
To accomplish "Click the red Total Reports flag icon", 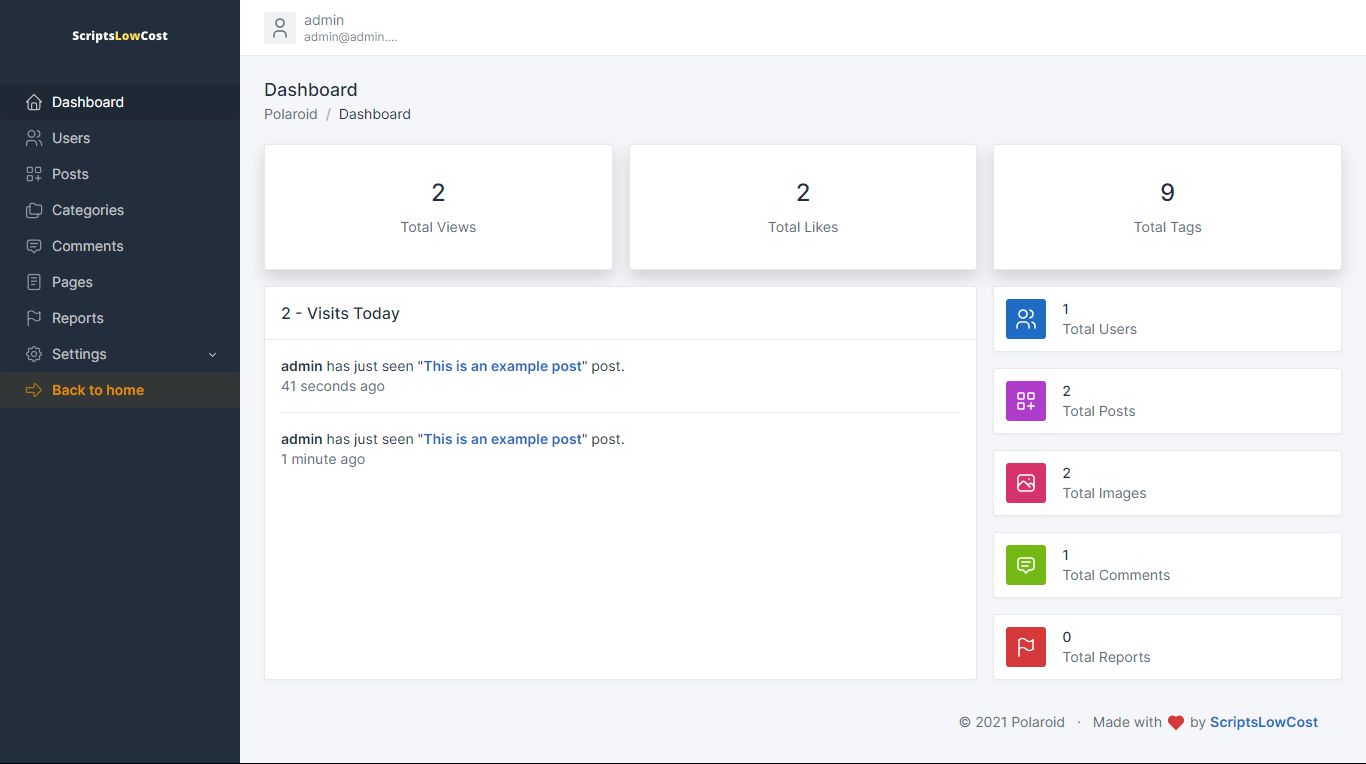I will pyautogui.click(x=1025, y=647).
